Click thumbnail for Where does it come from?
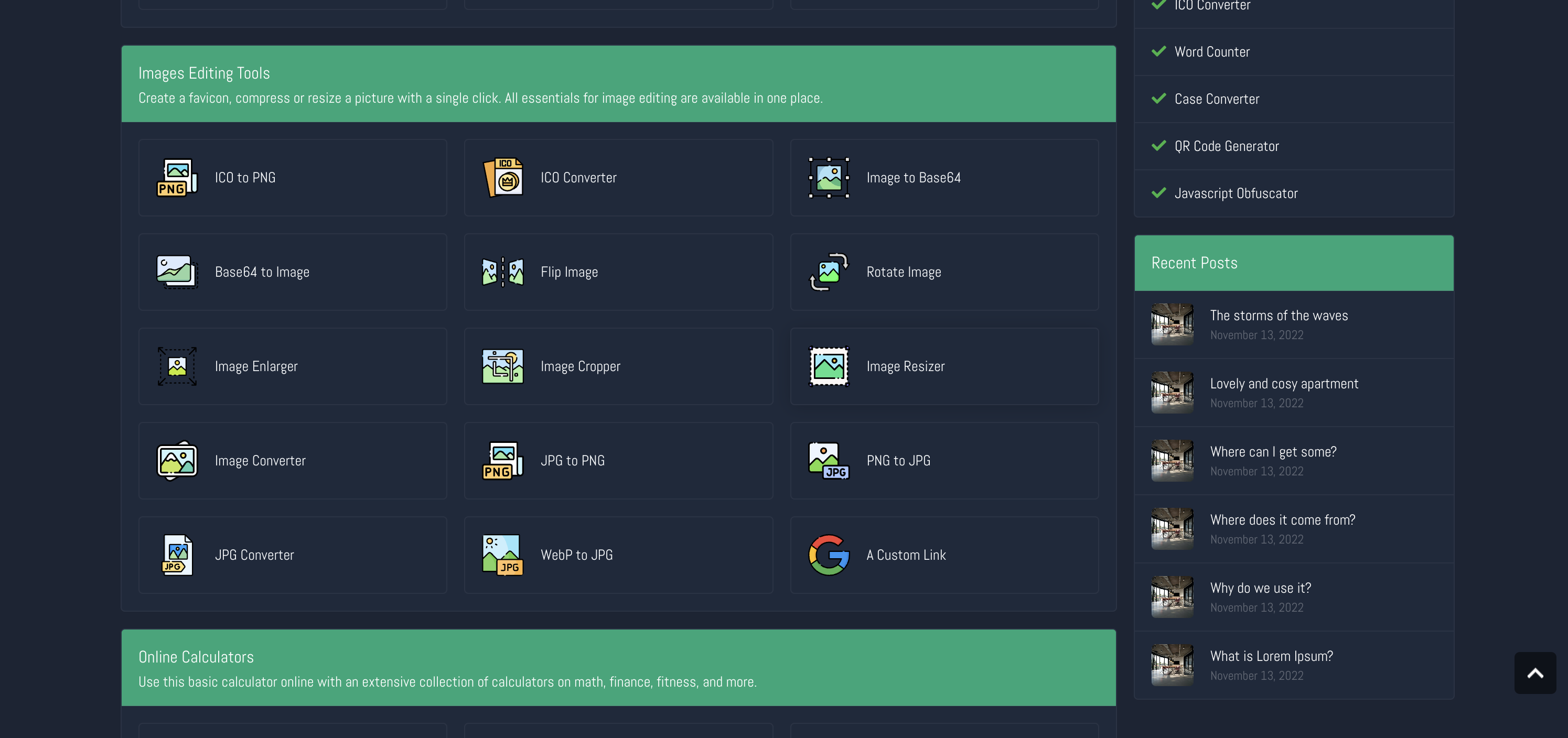Viewport: 1568px width, 738px height. pos(1173,529)
